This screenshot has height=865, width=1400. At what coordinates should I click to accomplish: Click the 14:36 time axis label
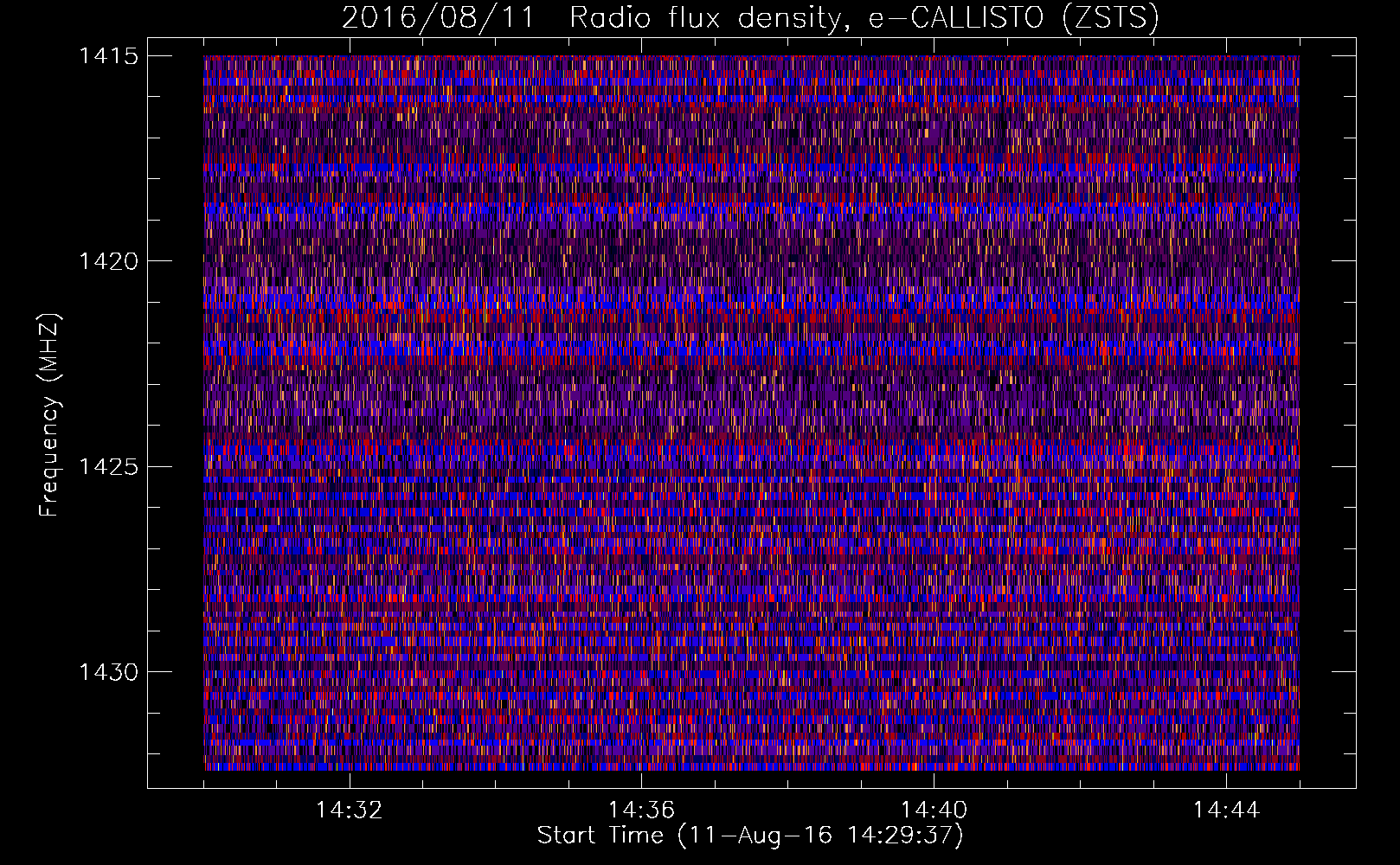click(x=642, y=811)
